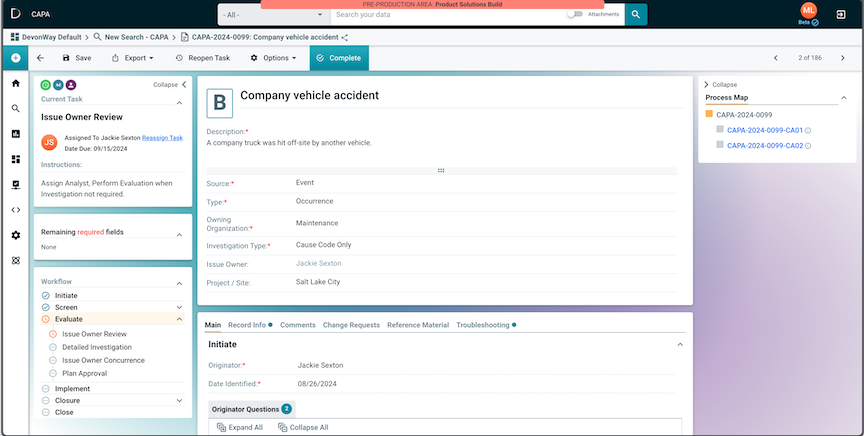Open the sidebar search icon
The height and width of the screenshot is (436, 864).
tap(15, 109)
